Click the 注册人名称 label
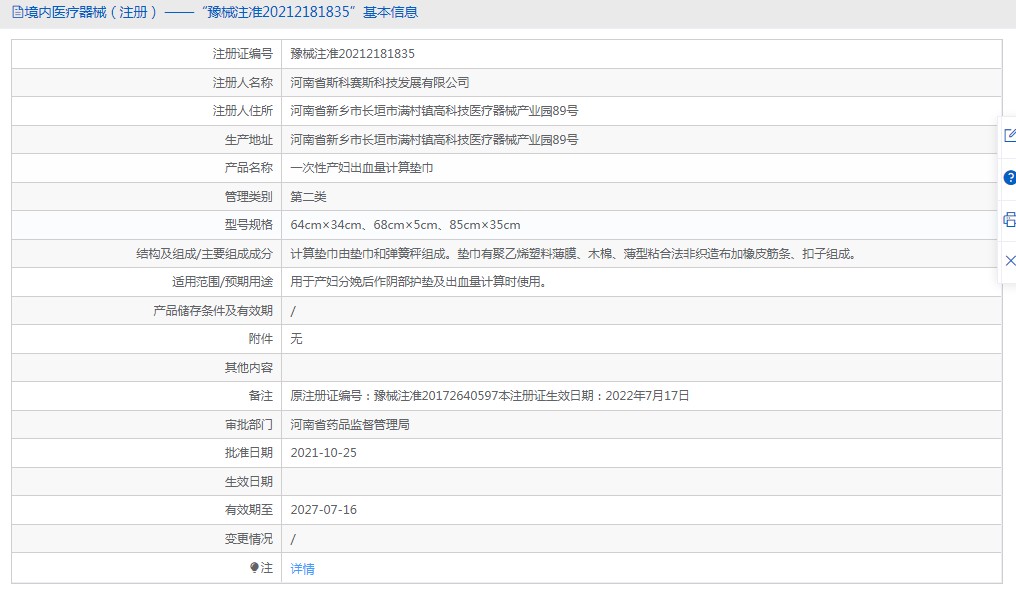1016x591 pixels. [x=243, y=82]
